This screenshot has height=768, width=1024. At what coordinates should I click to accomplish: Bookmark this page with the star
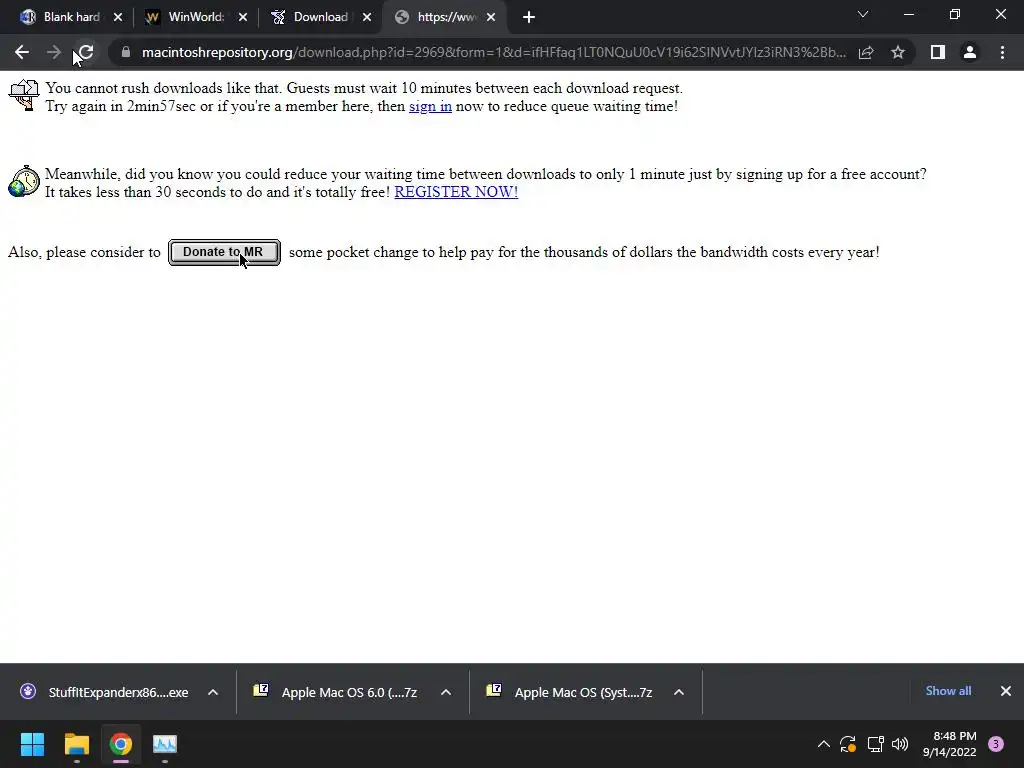(x=898, y=52)
